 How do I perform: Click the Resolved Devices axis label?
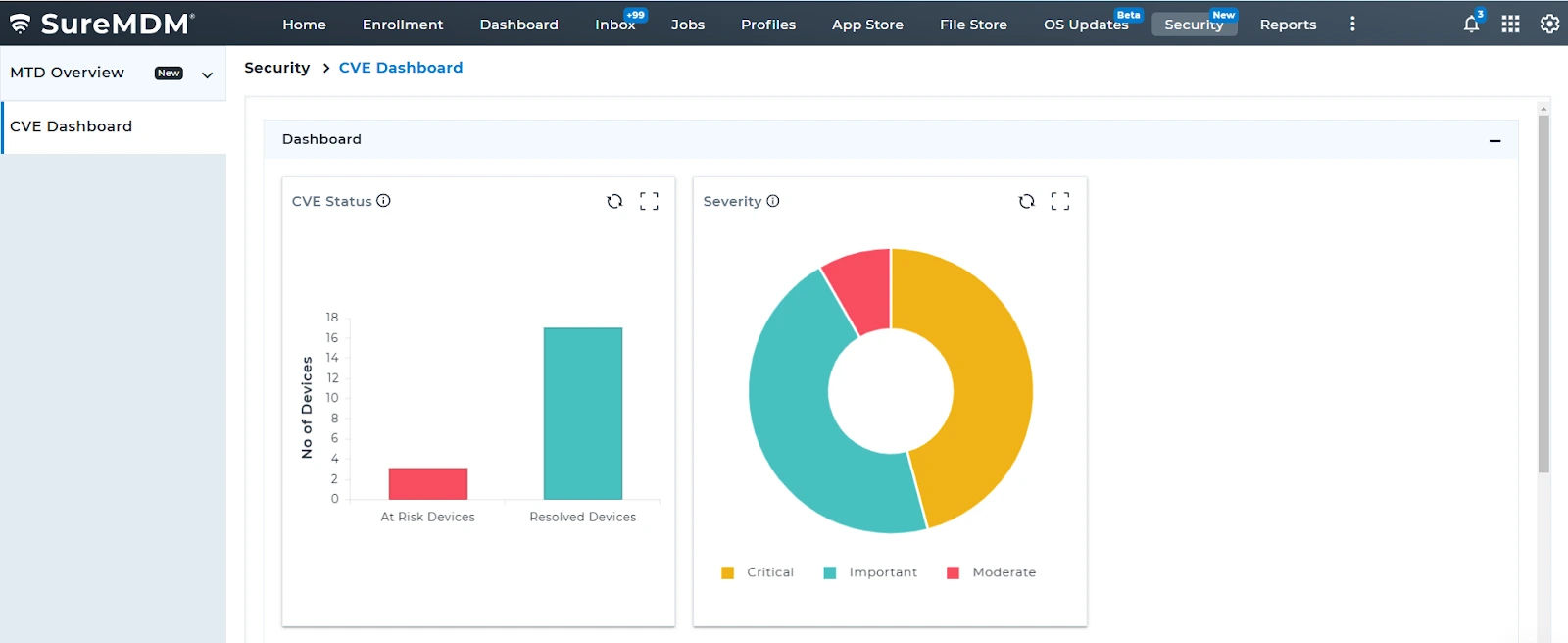point(583,517)
